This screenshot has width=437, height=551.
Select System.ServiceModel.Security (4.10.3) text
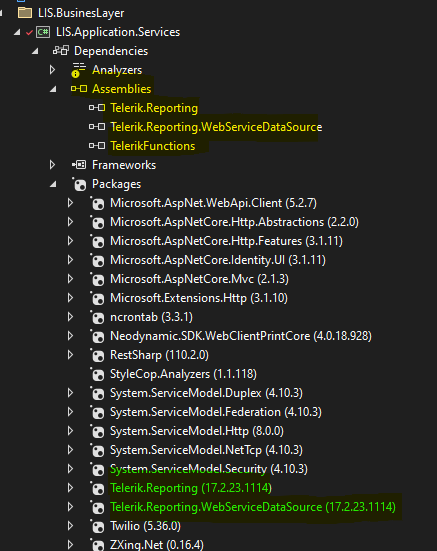[x=209, y=469]
